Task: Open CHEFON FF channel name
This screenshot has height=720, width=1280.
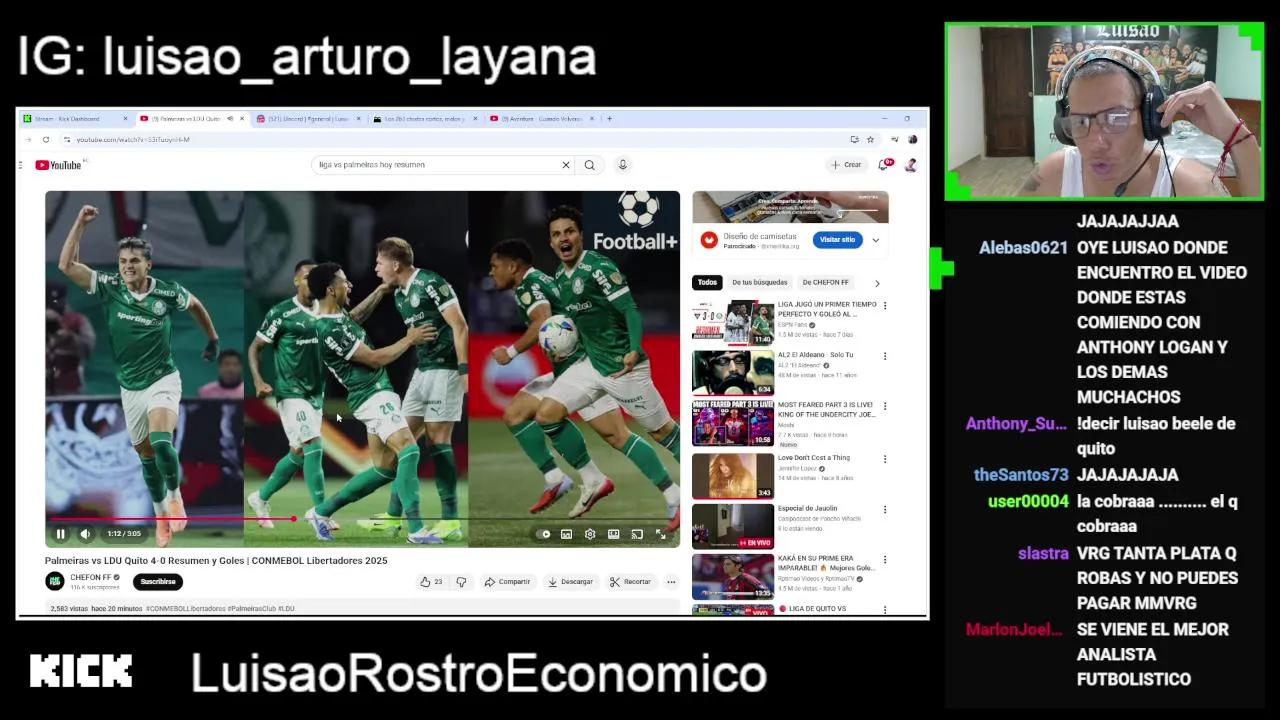Action: point(91,577)
